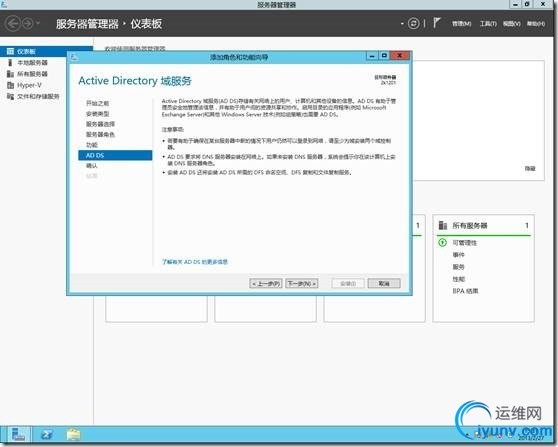This screenshot has height=447, width=558.
Task: Click the back arrow in Server Manager header
Action: click(x=13, y=24)
